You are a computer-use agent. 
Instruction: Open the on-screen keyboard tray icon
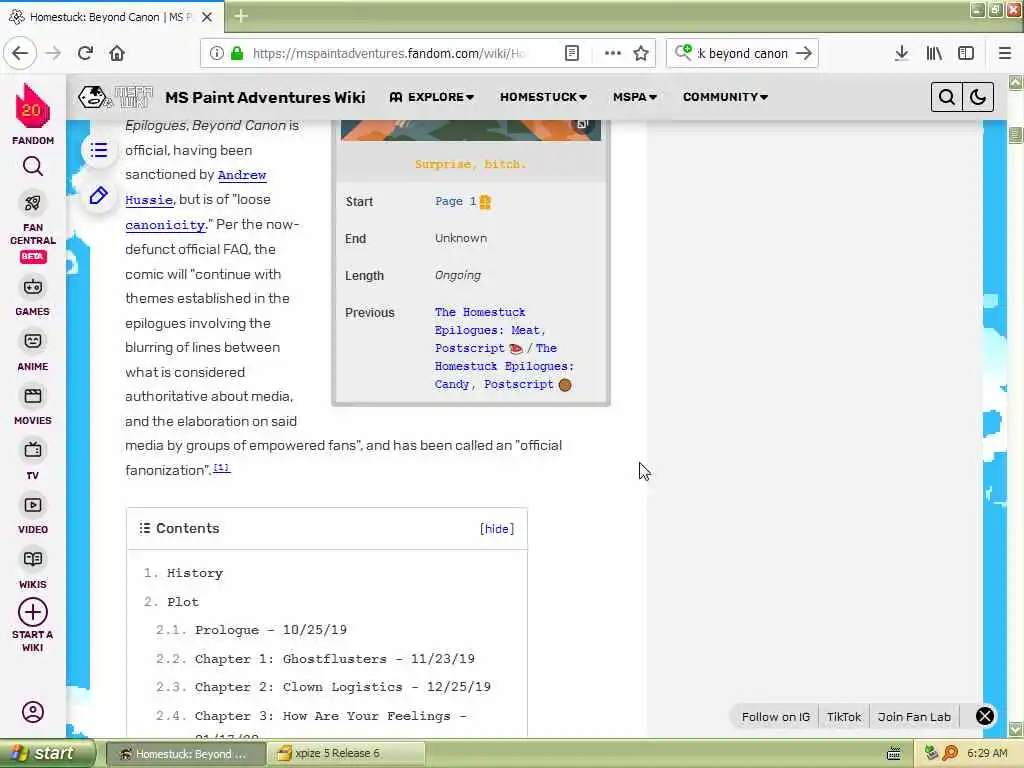(894, 753)
